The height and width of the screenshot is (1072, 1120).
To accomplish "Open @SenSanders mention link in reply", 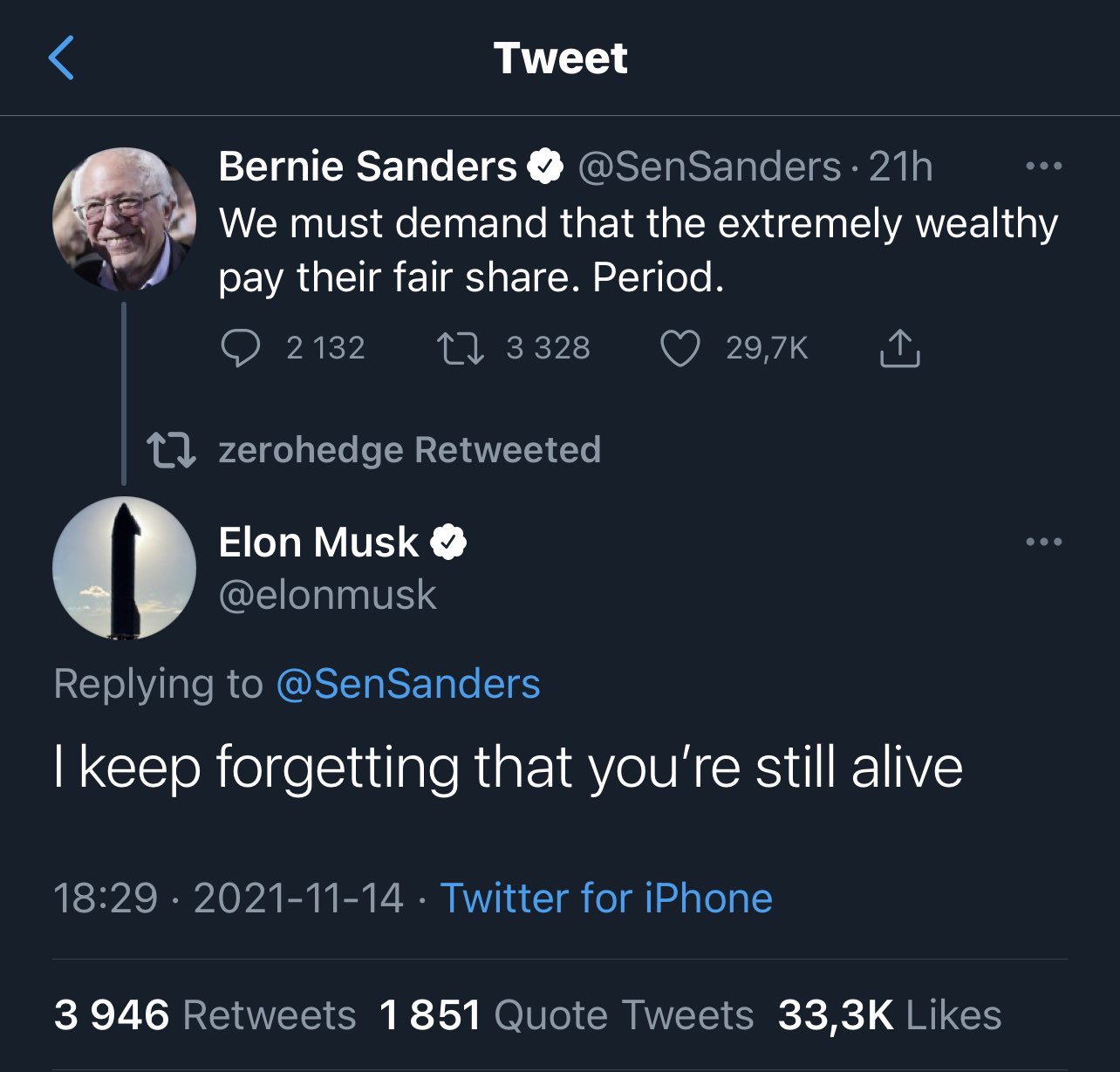I will pos(408,683).
